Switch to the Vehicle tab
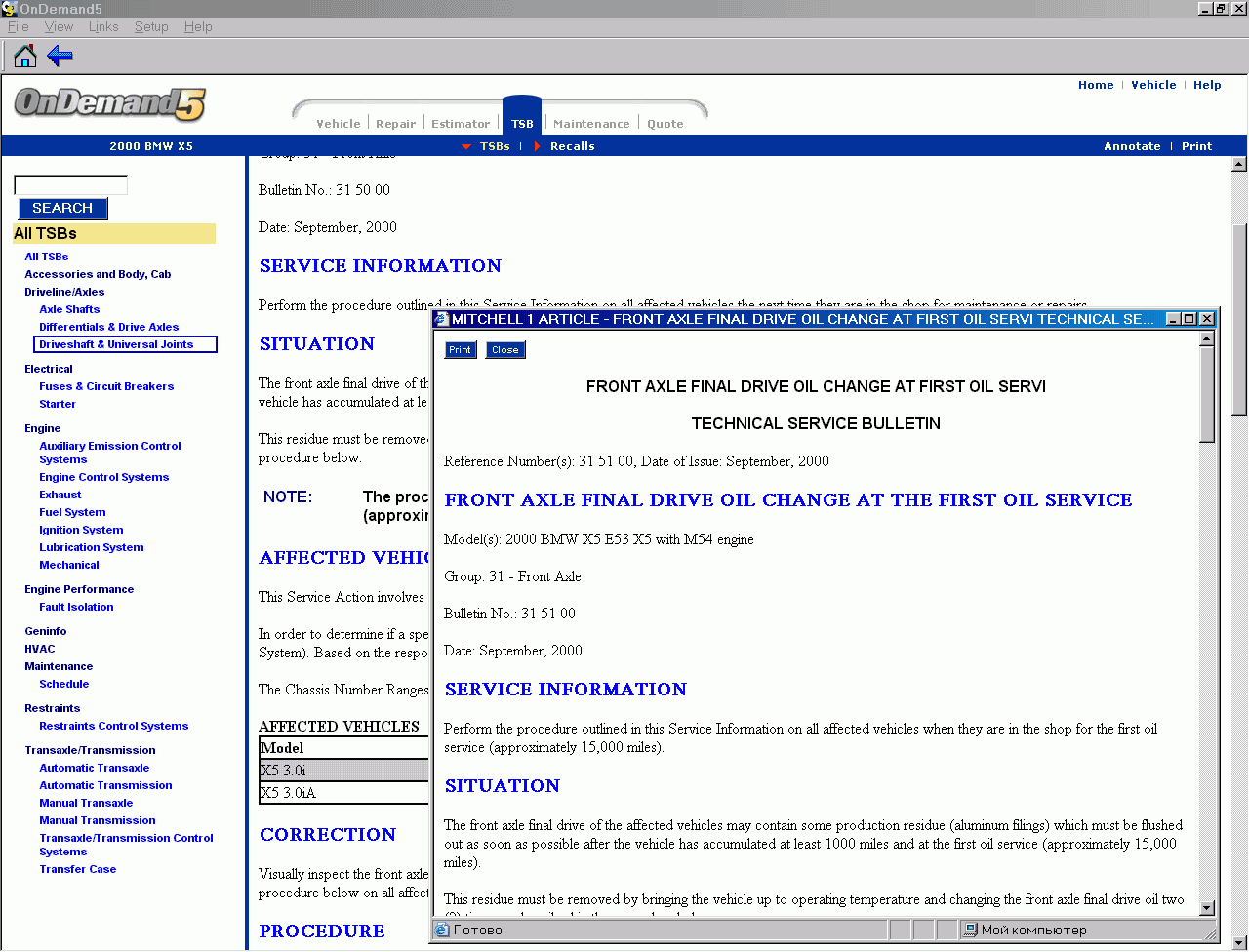1249x952 pixels. tap(339, 124)
